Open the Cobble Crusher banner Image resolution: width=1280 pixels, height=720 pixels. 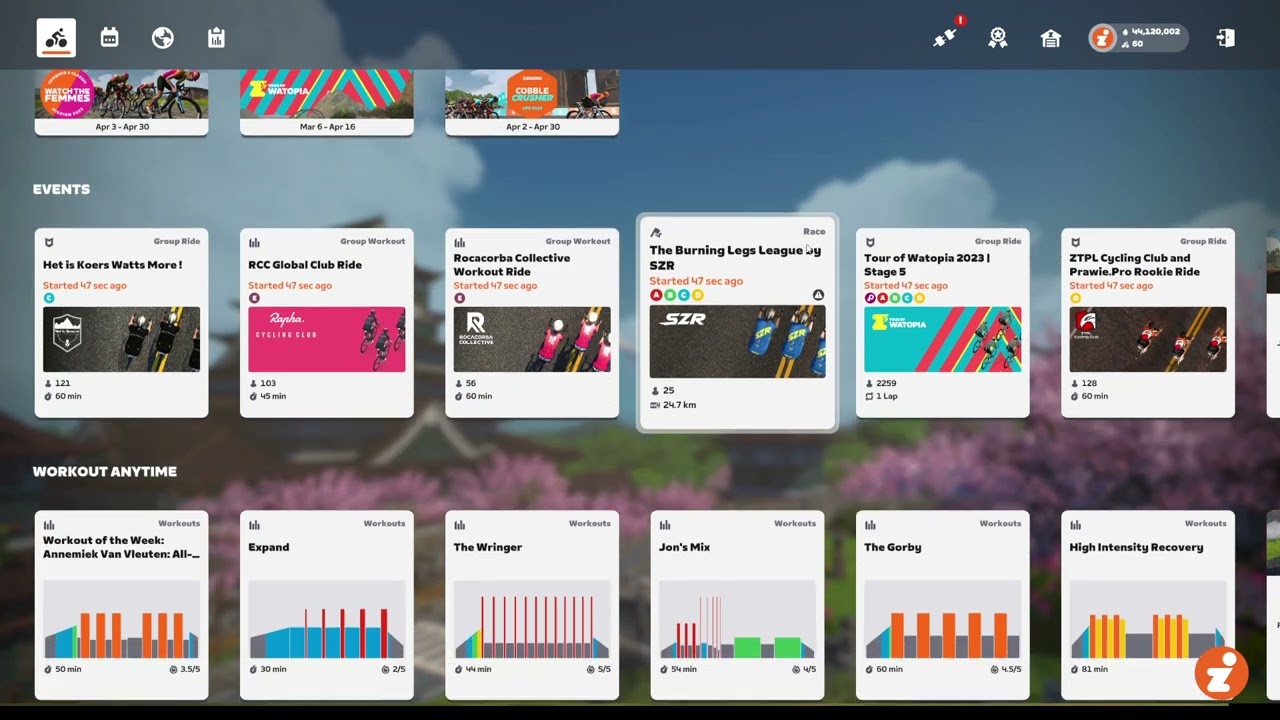click(532, 102)
